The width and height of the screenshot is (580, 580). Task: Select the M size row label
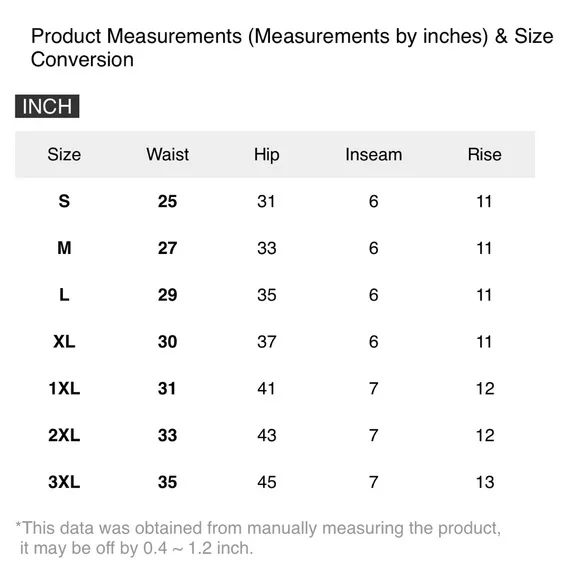(64, 248)
